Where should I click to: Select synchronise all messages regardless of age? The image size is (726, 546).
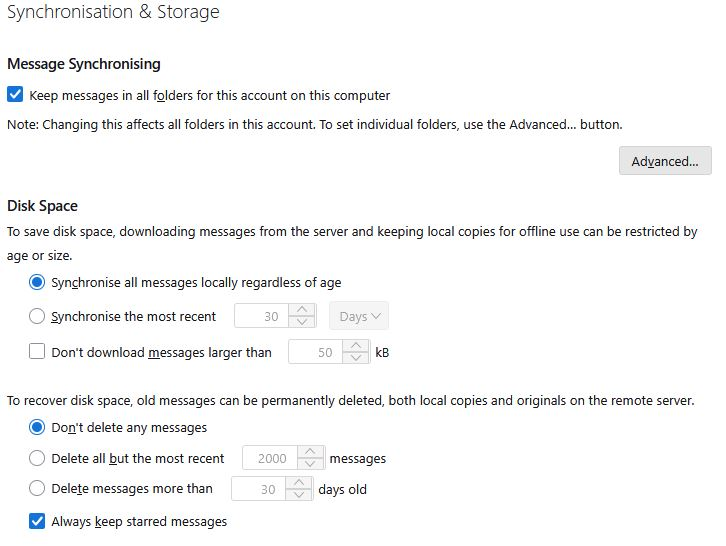[38, 283]
